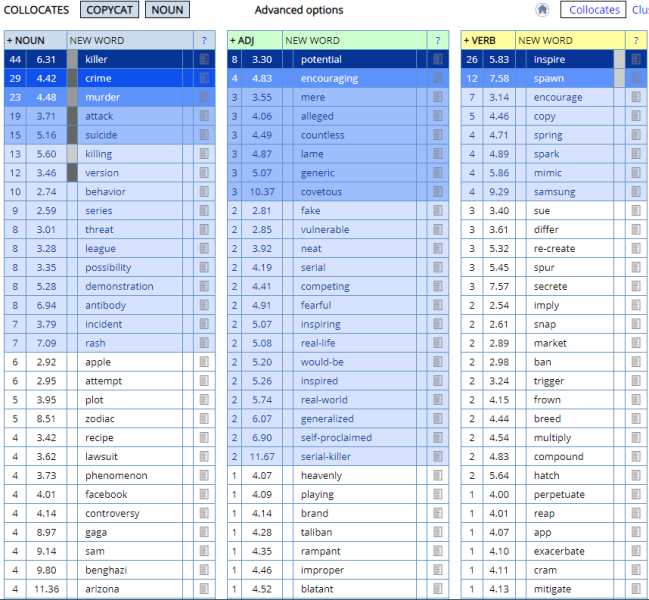The image size is (649, 600).
Task: Select the collocate word facebook
Action: click(106, 494)
